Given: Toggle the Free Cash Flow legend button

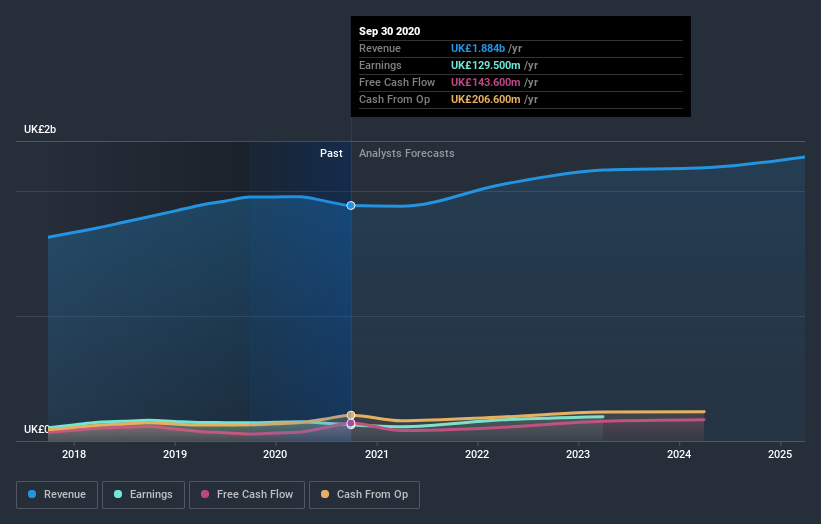Looking at the screenshot, I should [x=247, y=495].
